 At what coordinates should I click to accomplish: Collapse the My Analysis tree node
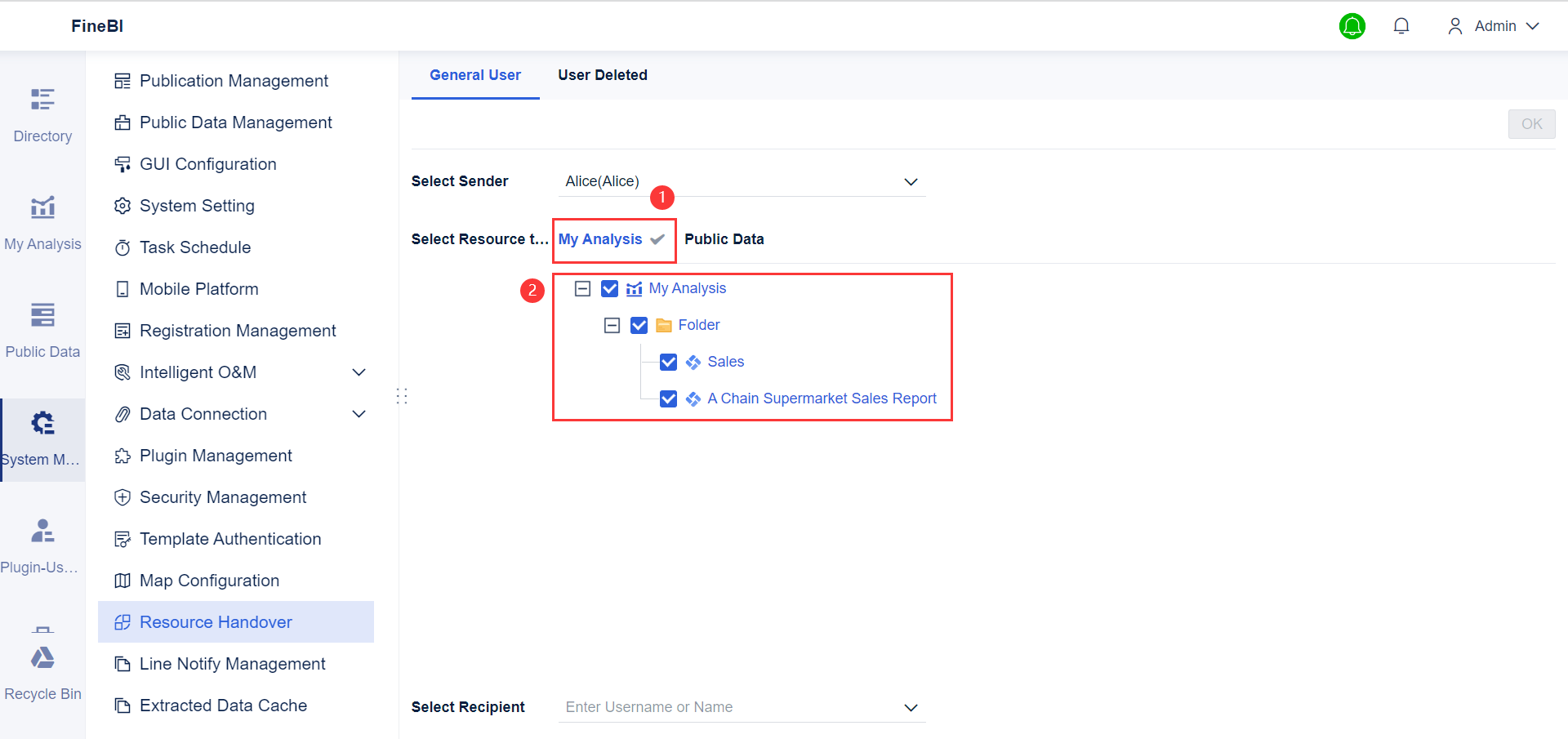(x=582, y=288)
